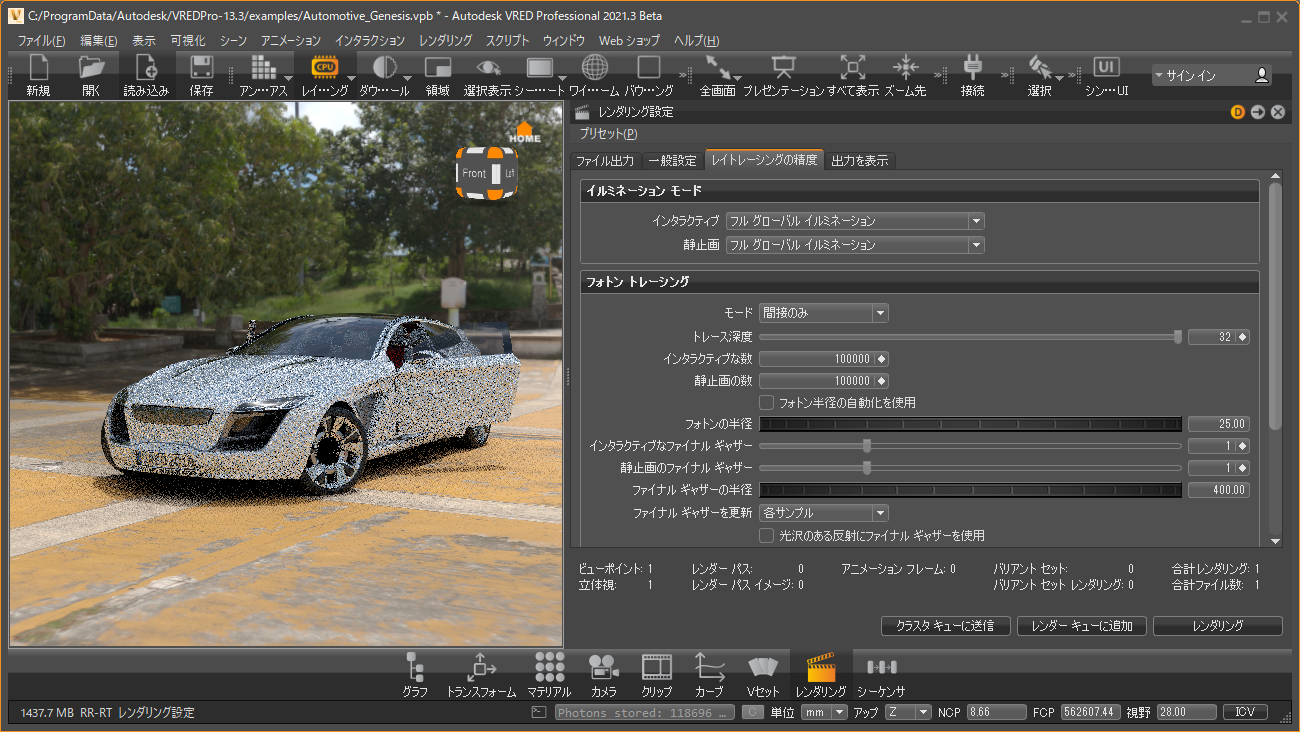Click the トレース深度 slider handle
This screenshot has width=1300, height=732.
click(1177, 337)
